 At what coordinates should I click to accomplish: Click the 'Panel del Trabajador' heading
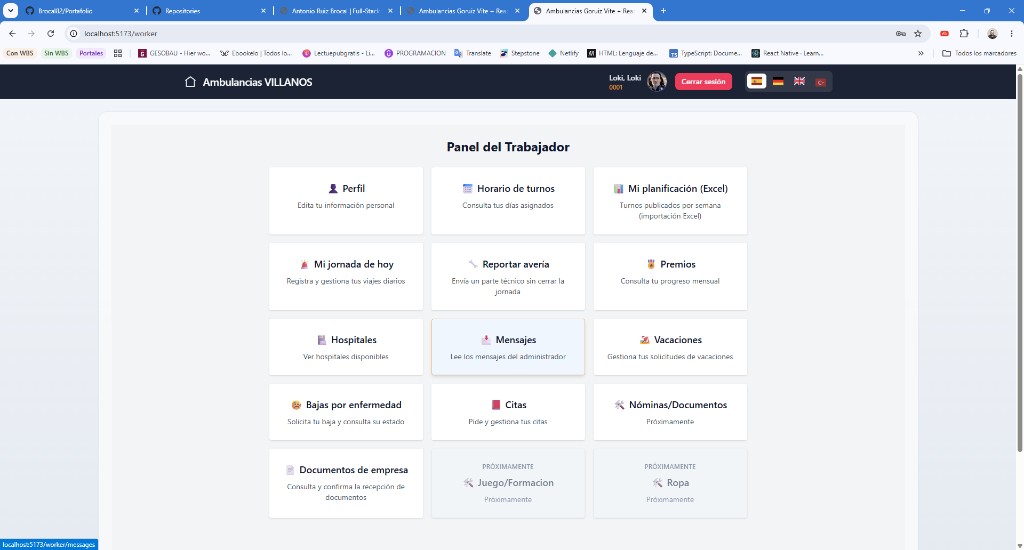[508, 147]
